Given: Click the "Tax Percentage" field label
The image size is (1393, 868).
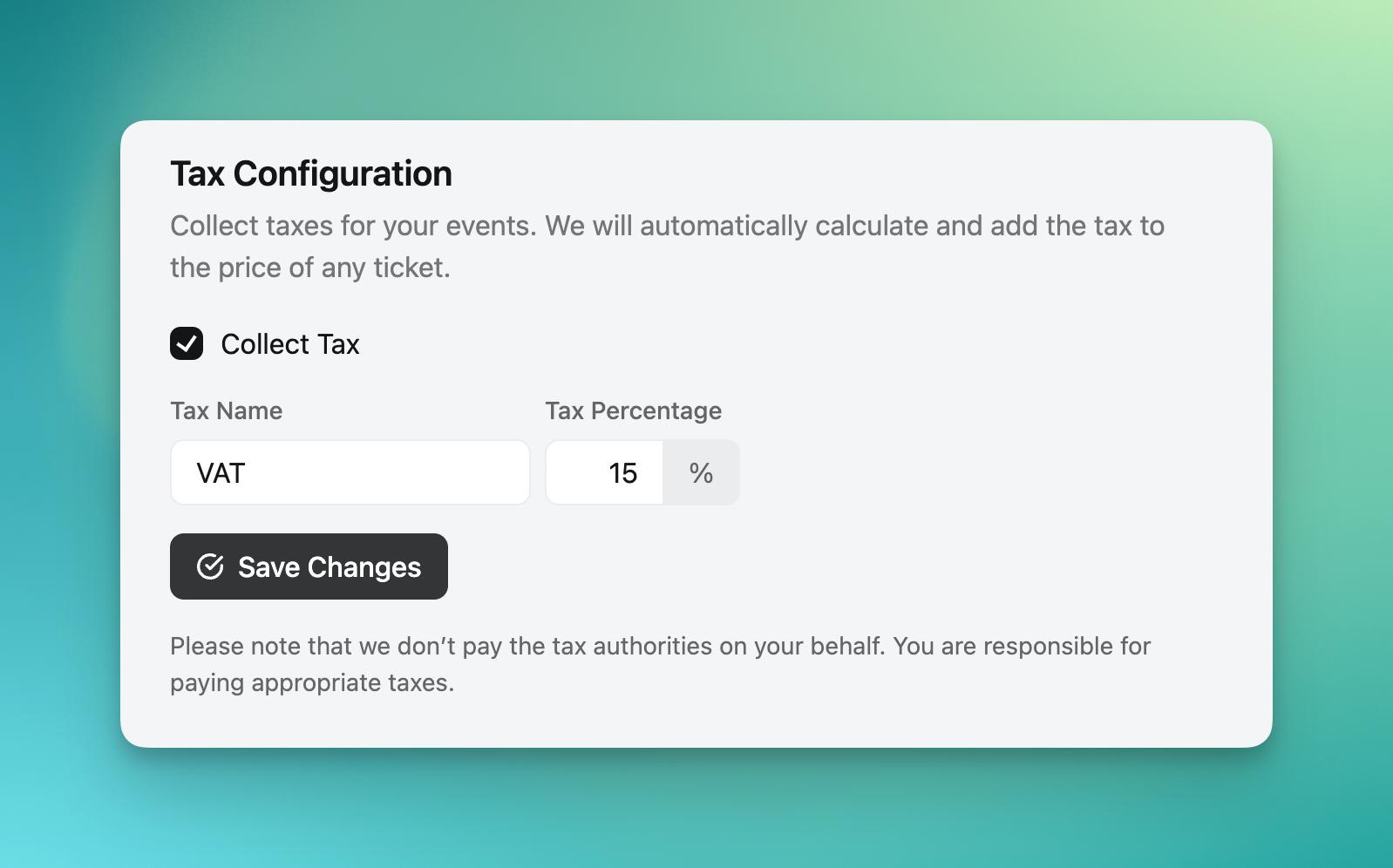Looking at the screenshot, I should 633,410.
